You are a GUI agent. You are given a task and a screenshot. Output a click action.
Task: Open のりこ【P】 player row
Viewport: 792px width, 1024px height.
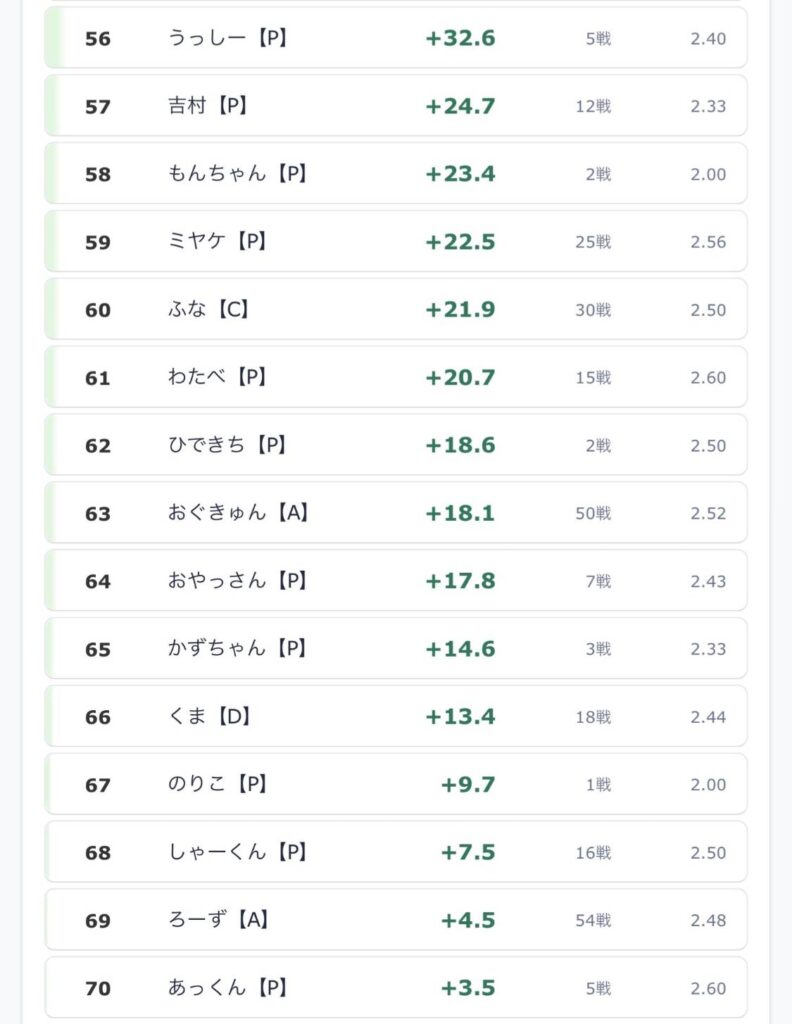pyautogui.click(x=396, y=785)
